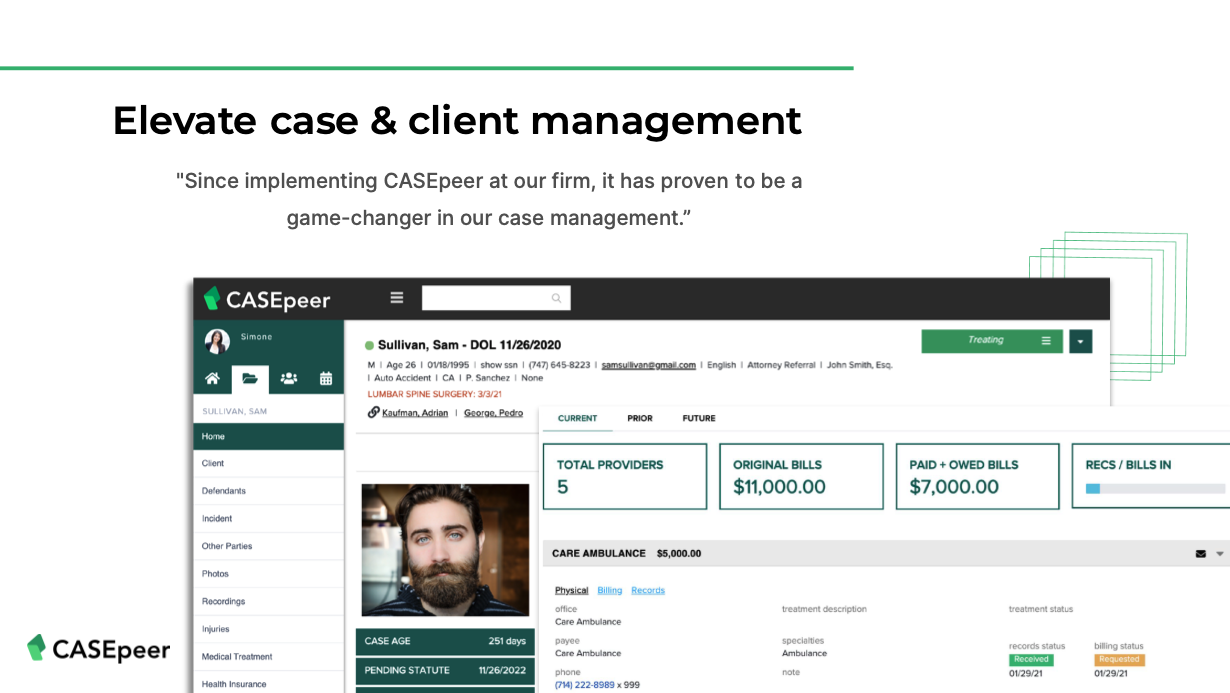
Task: Switch to the PRIOR tab
Action: [x=640, y=418]
